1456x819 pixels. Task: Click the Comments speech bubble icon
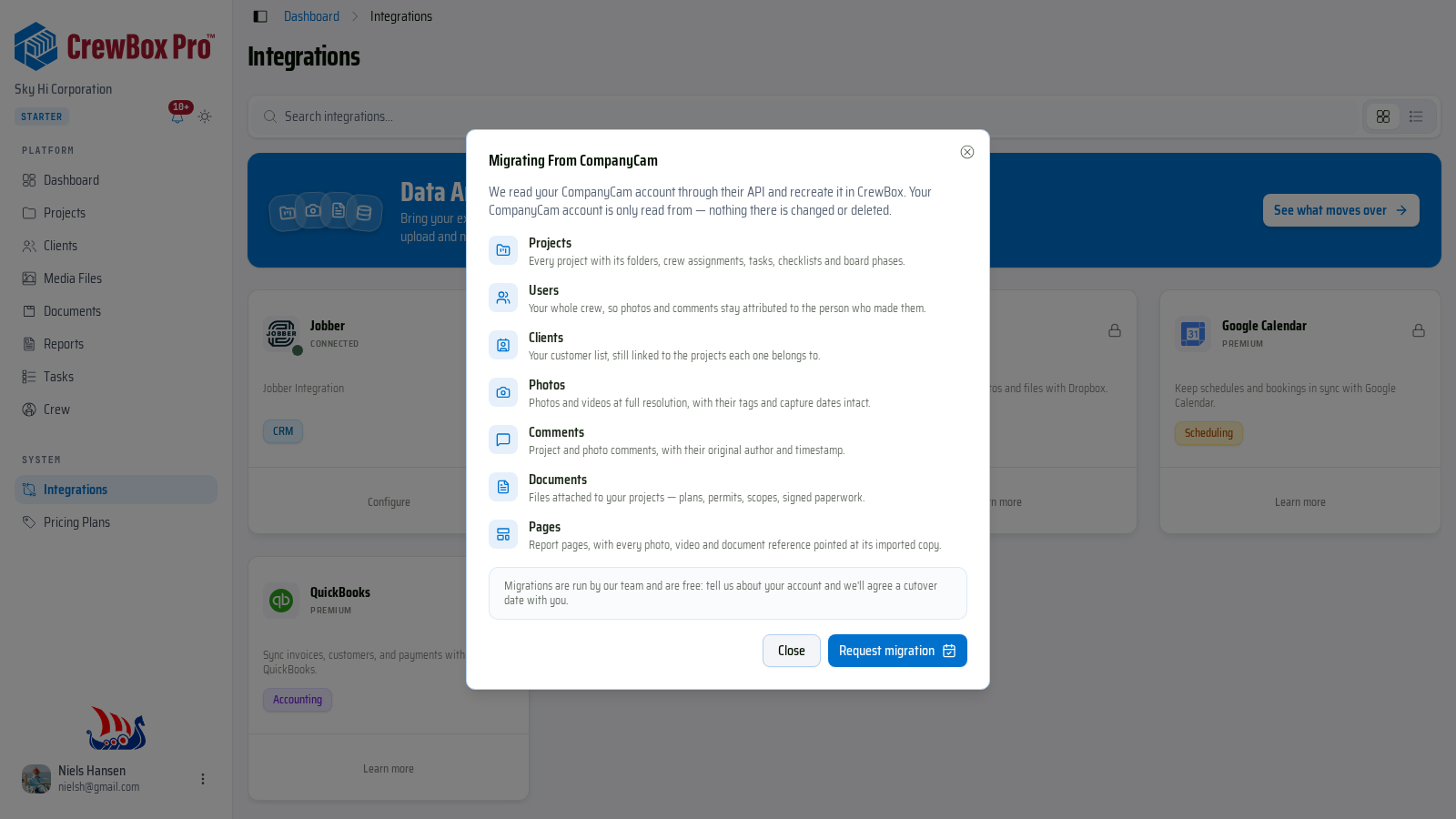tap(503, 440)
